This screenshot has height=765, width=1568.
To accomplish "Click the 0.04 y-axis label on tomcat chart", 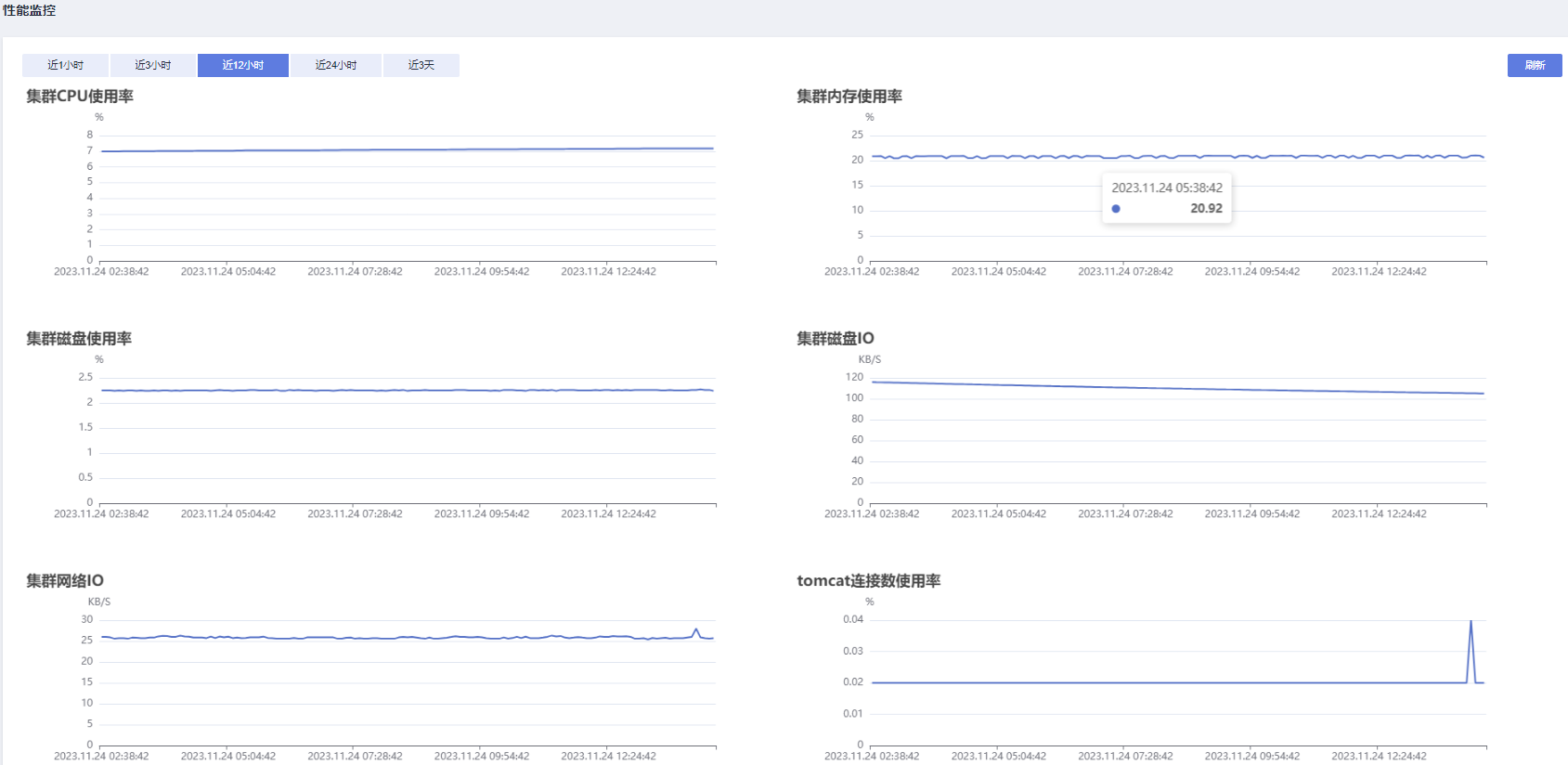I will point(853,619).
